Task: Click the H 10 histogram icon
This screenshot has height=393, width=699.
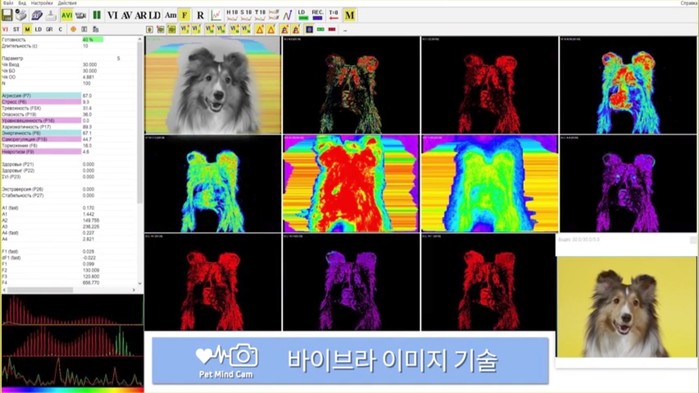Action: [232, 15]
